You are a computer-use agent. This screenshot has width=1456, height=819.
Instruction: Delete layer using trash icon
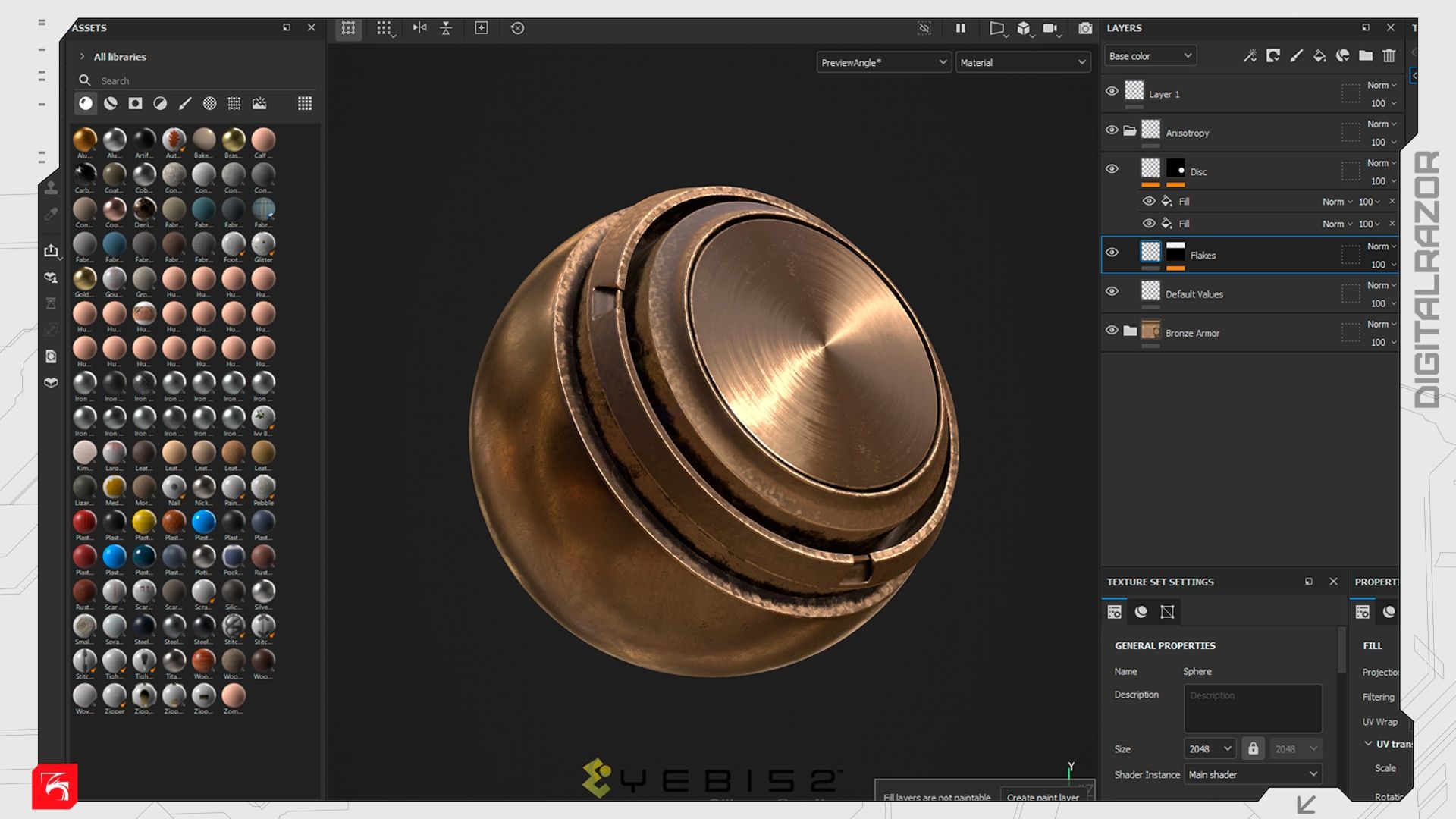tap(1389, 55)
